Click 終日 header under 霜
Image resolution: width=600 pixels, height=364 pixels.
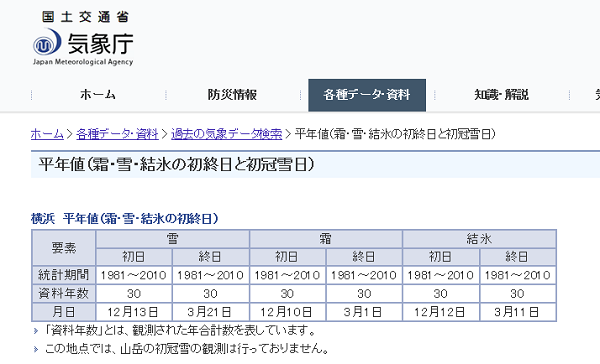(364, 256)
